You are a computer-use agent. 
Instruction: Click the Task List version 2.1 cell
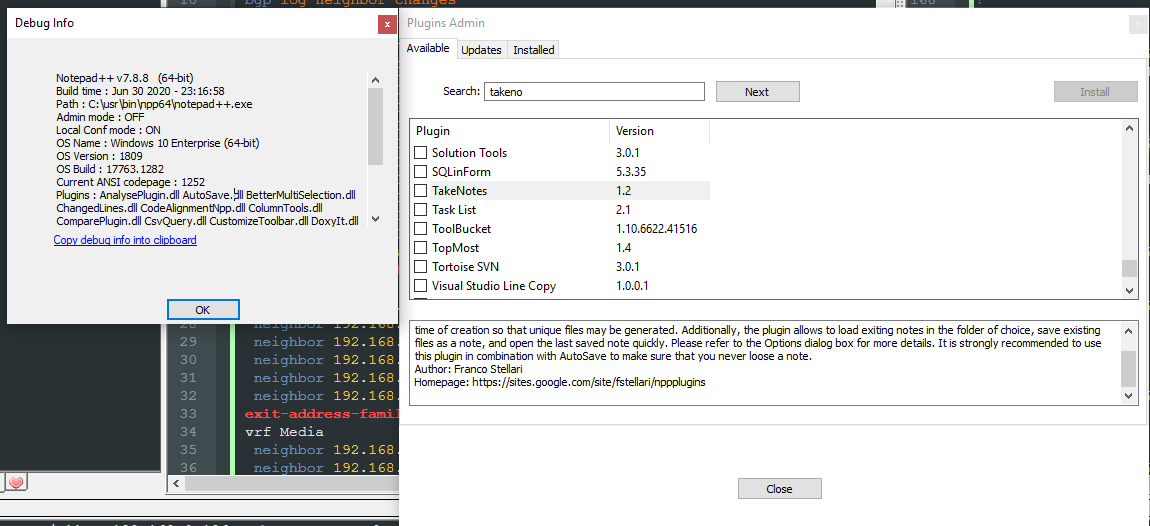click(623, 210)
